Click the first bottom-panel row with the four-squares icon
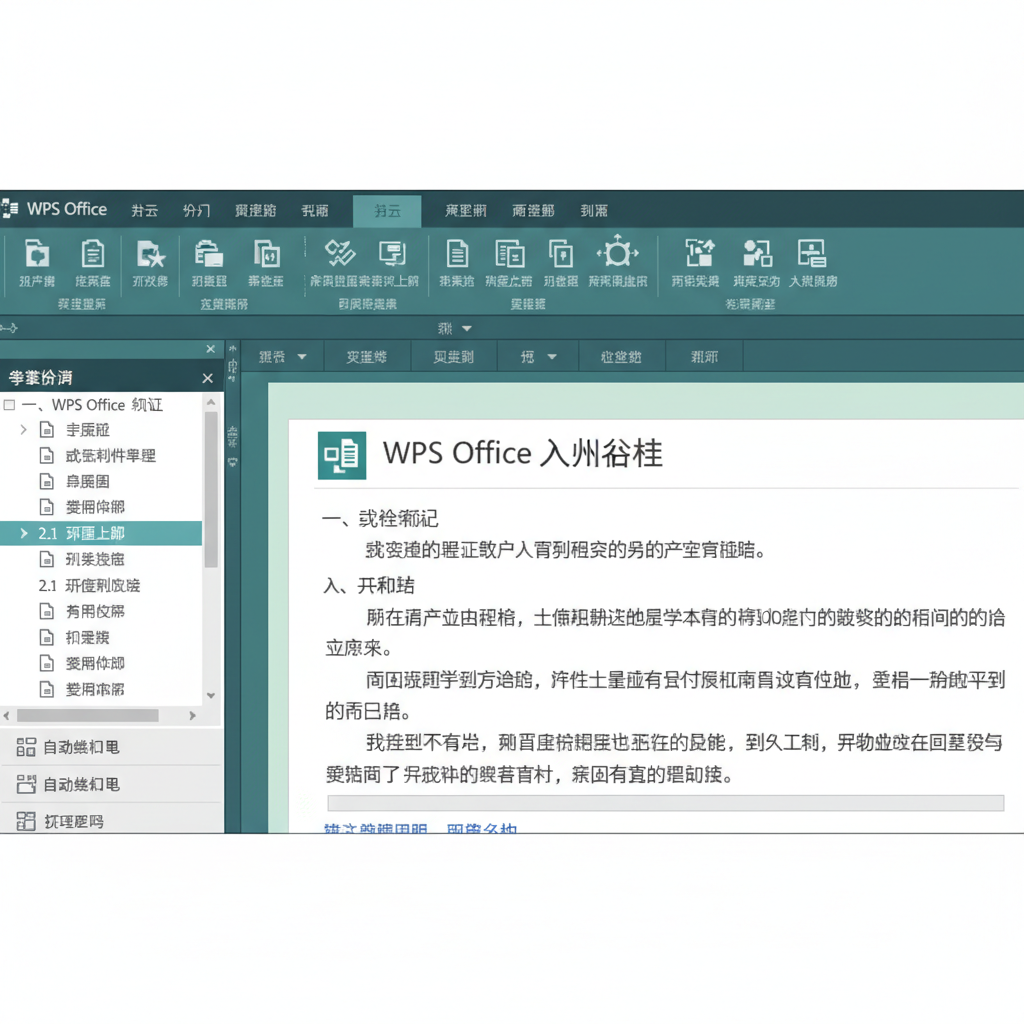Viewport: 1024px width, 1024px height. [x=112, y=747]
